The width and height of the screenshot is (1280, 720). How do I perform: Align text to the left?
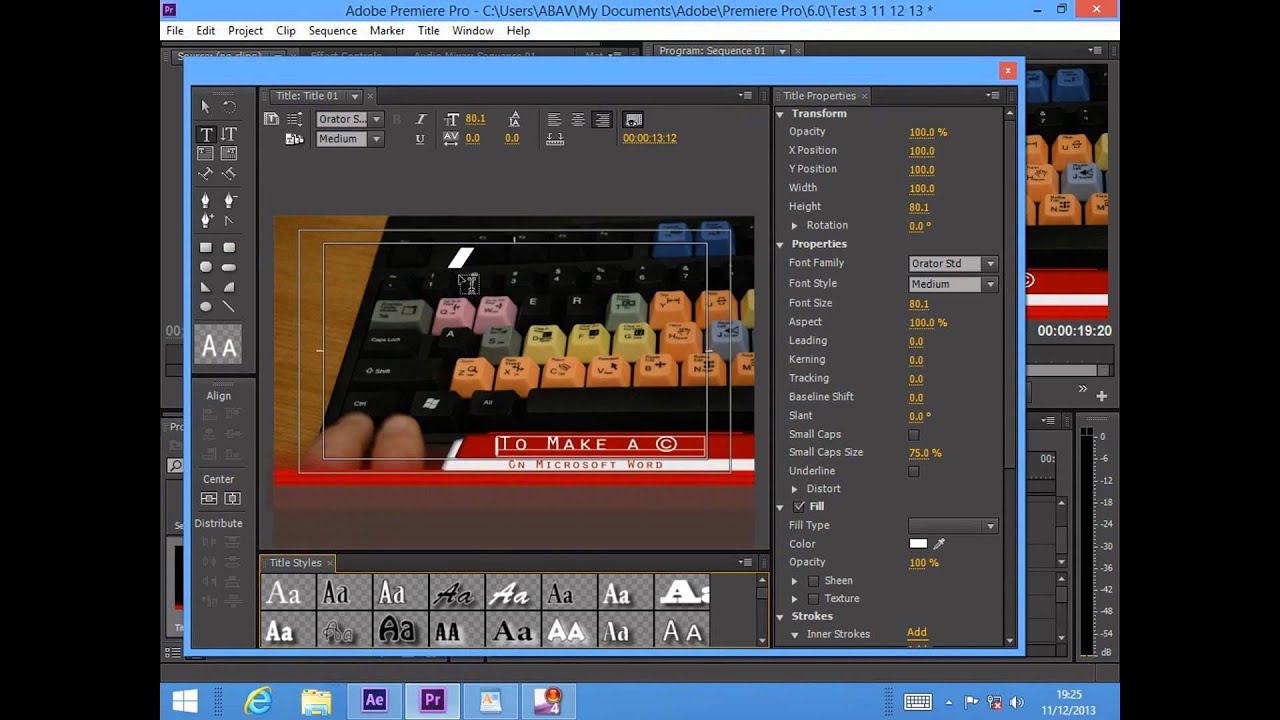click(554, 119)
